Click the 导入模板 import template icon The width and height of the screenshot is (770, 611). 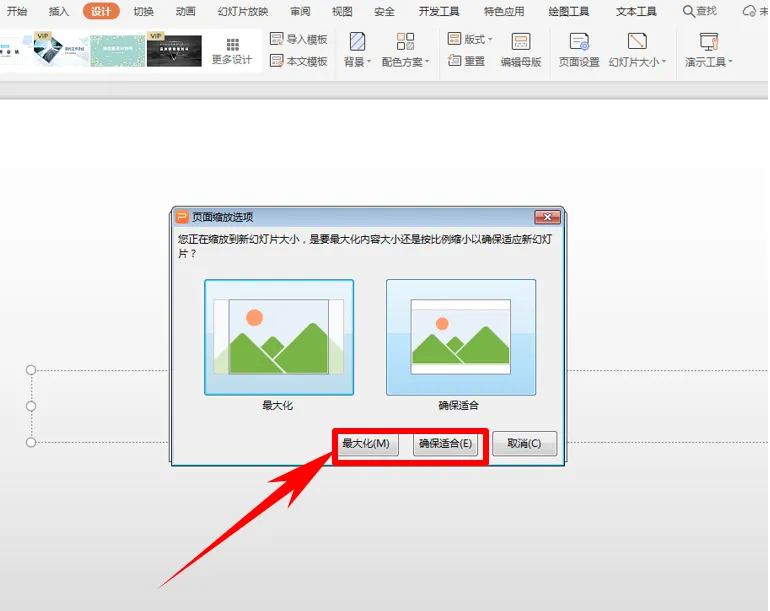276,39
